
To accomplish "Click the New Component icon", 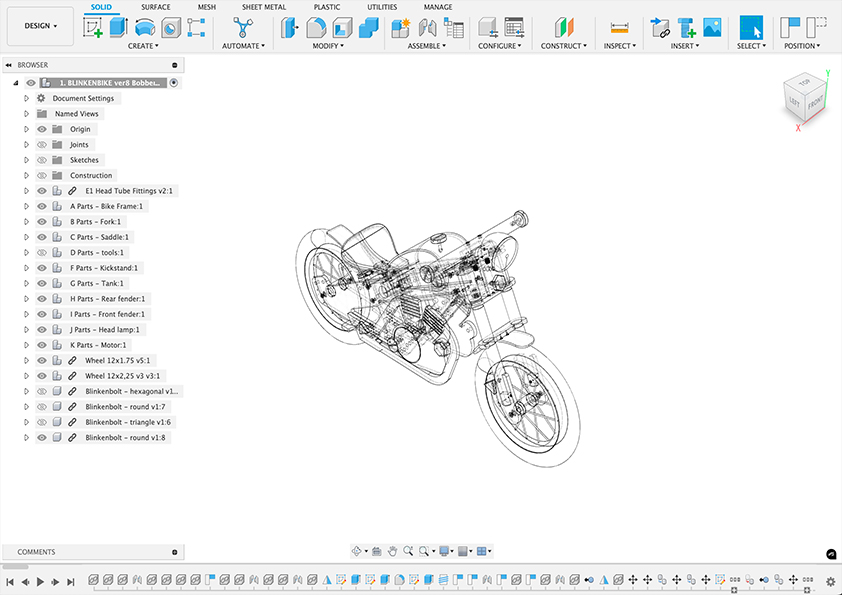I will coord(401,27).
